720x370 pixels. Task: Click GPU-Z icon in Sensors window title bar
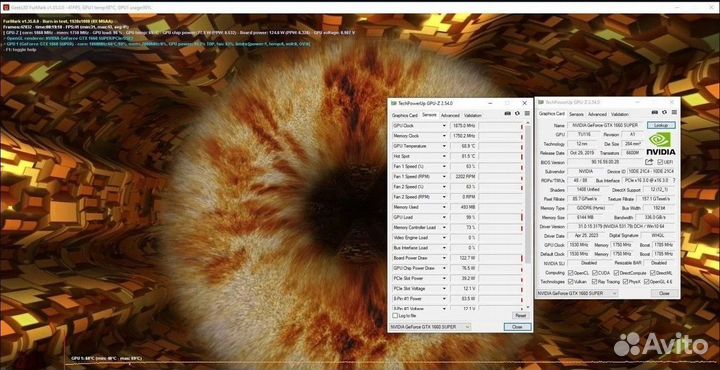(x=393, y=103)
